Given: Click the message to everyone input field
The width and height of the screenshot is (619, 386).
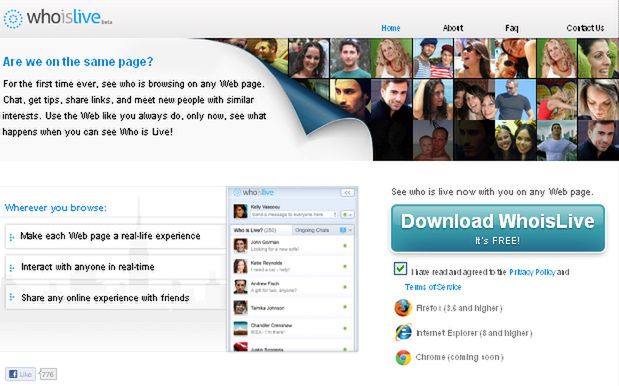Looking at the screenshot, I should (293, 214).
